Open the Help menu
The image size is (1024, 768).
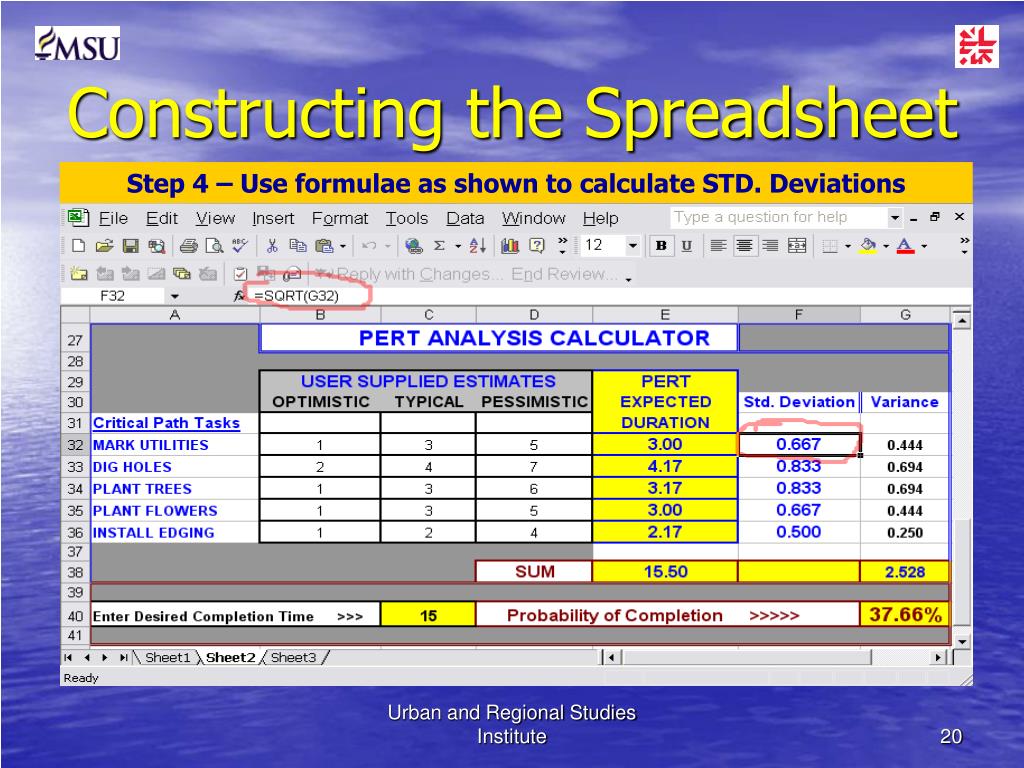click(600, 218)
